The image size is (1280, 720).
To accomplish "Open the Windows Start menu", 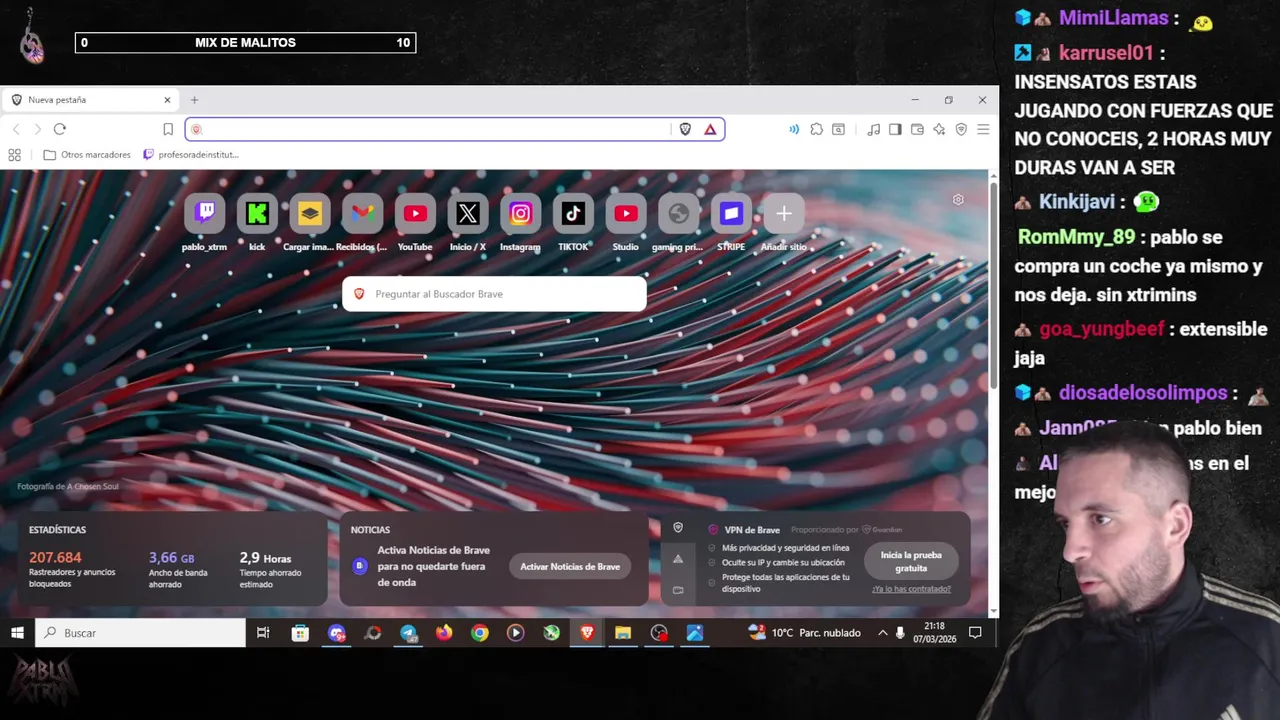I will point(17,633).
